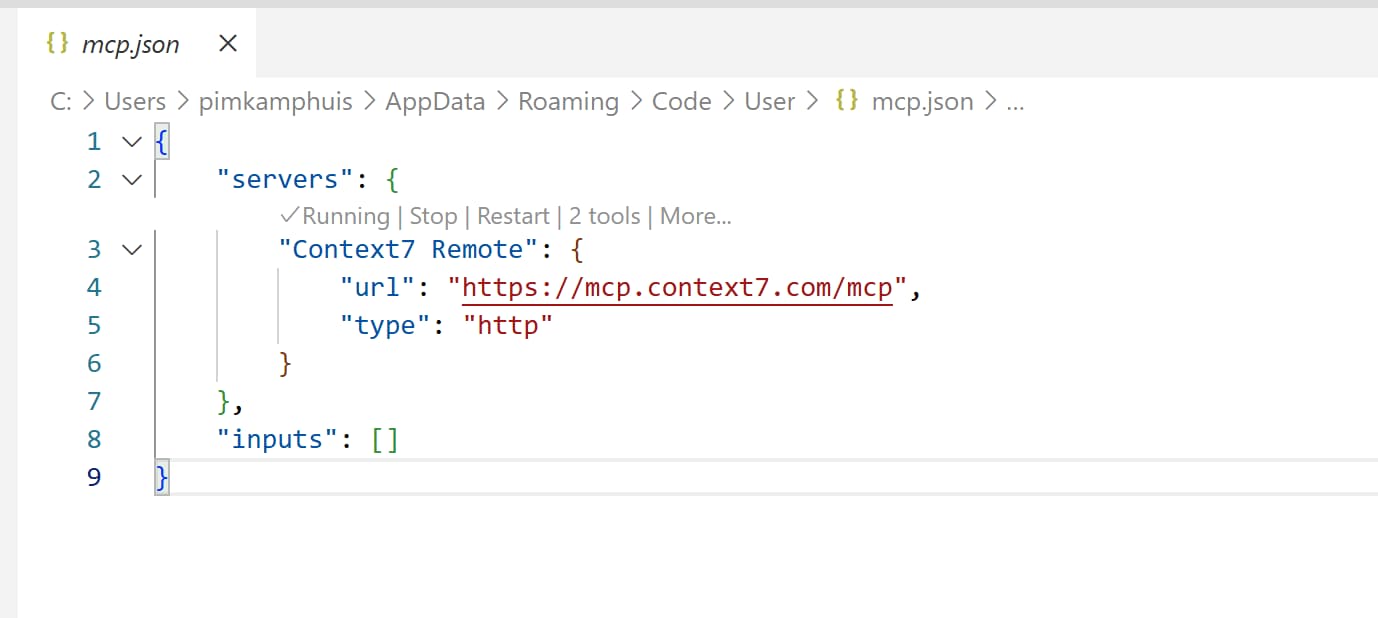Collapse the root object on line 1
The width and height of the screenshot is (1378, 618).
(131, 142)
